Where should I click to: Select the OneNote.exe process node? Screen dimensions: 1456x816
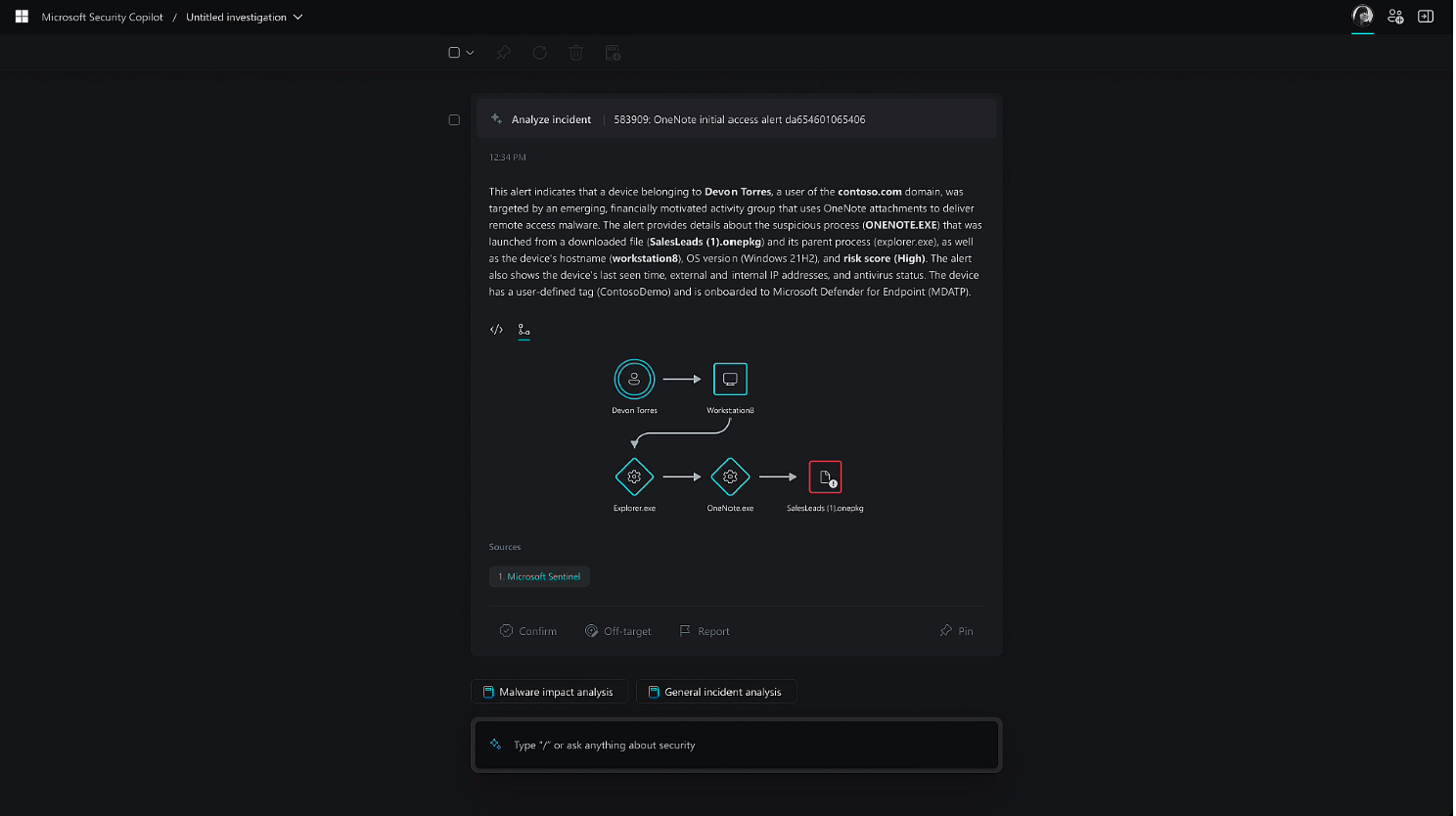coord(730,476)
